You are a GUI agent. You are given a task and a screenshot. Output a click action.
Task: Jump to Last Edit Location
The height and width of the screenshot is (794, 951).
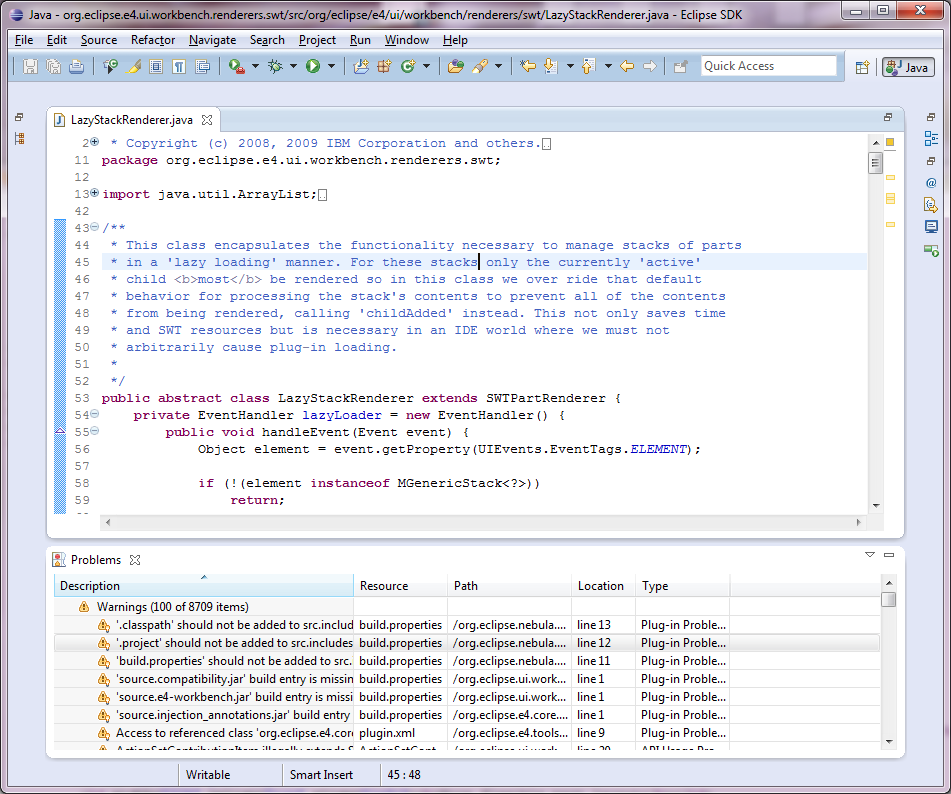pos(528,66)
